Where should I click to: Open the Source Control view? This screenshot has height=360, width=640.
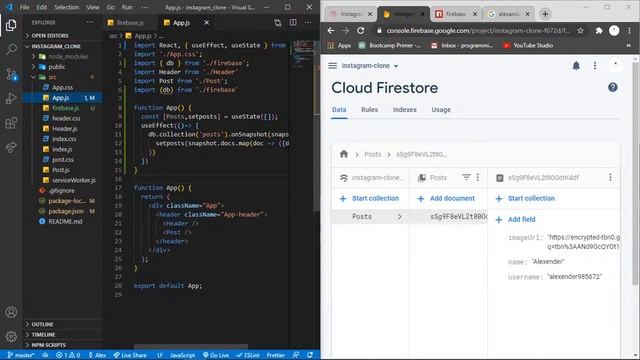[x=11, y=74]
